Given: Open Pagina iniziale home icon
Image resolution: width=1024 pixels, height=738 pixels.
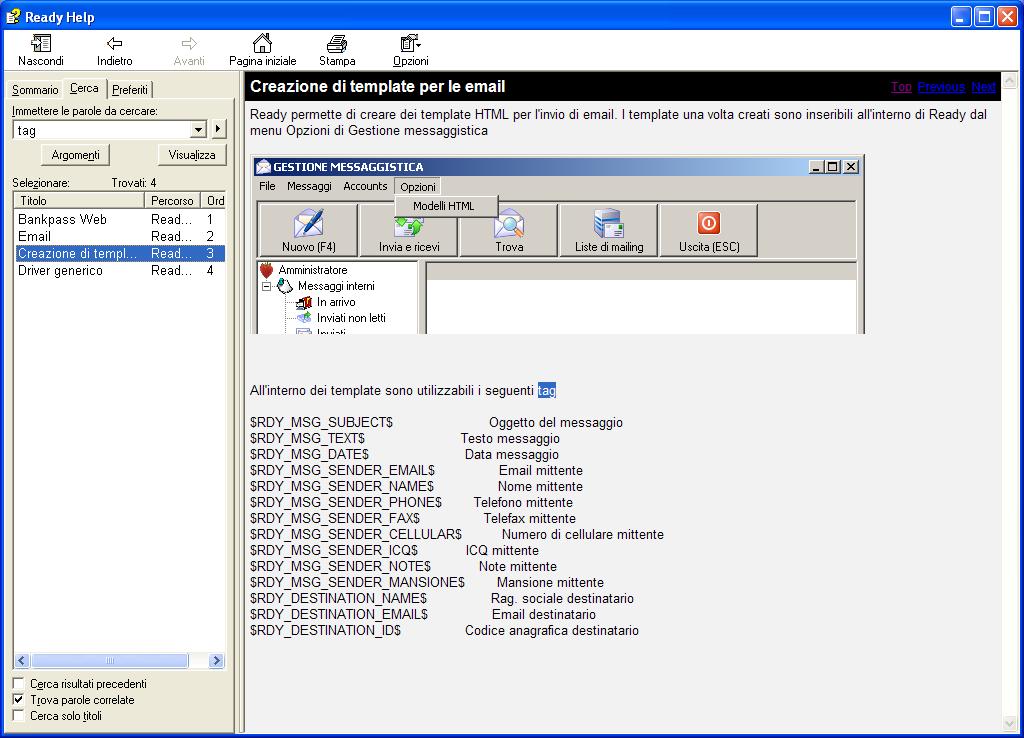Looking at the screenshot, I should [x=263, y=44].
